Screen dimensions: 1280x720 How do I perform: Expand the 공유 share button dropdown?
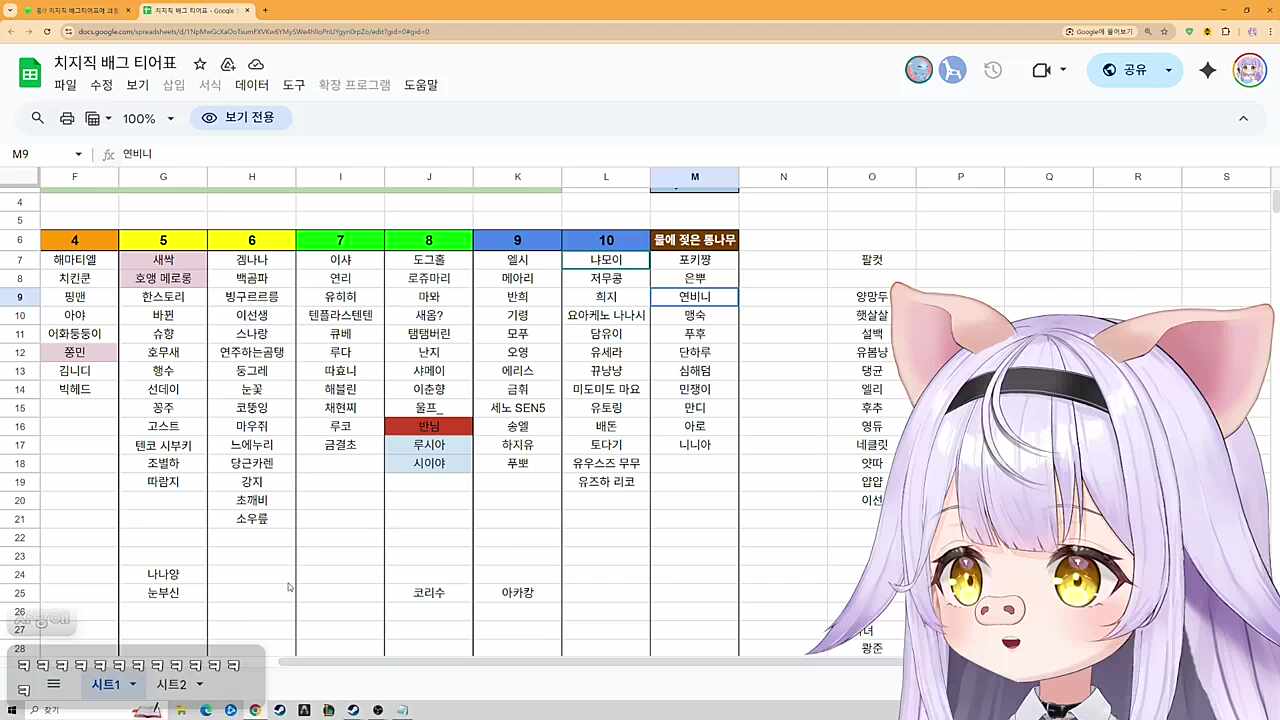(x=1167, y=70)
